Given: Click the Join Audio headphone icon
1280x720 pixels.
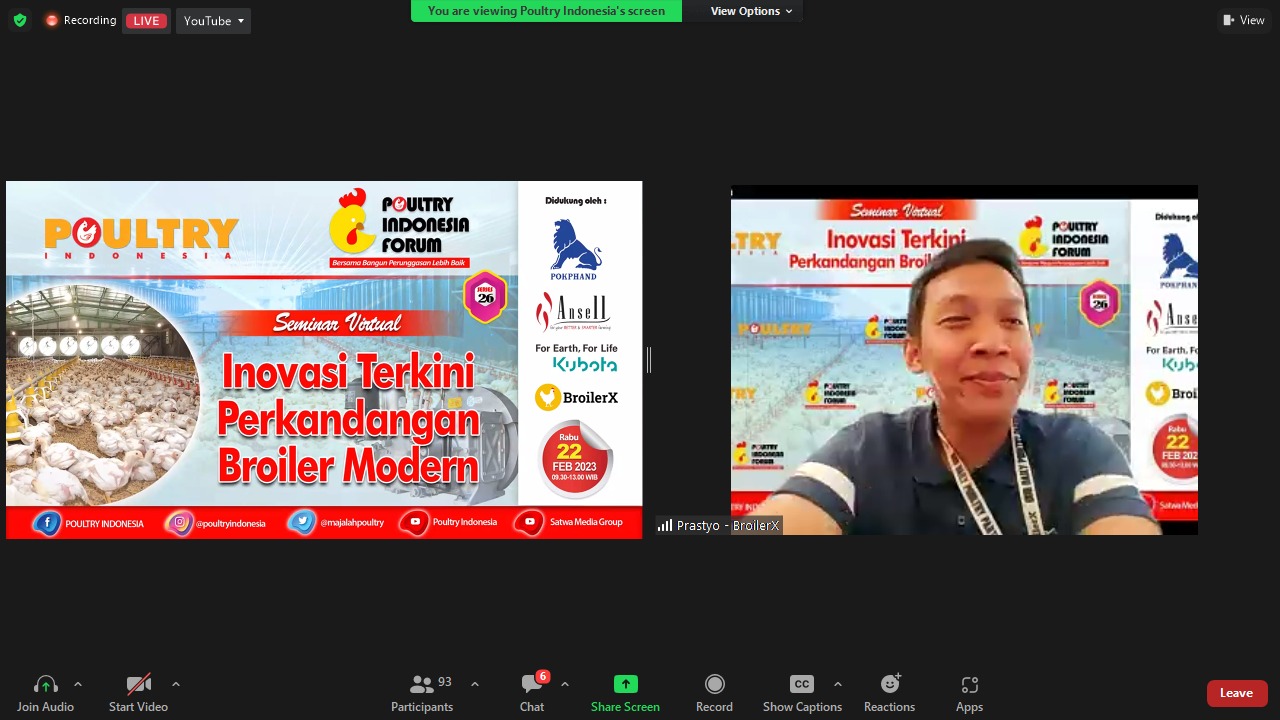Looking at the screenshot, I should [x=45, y=685].
